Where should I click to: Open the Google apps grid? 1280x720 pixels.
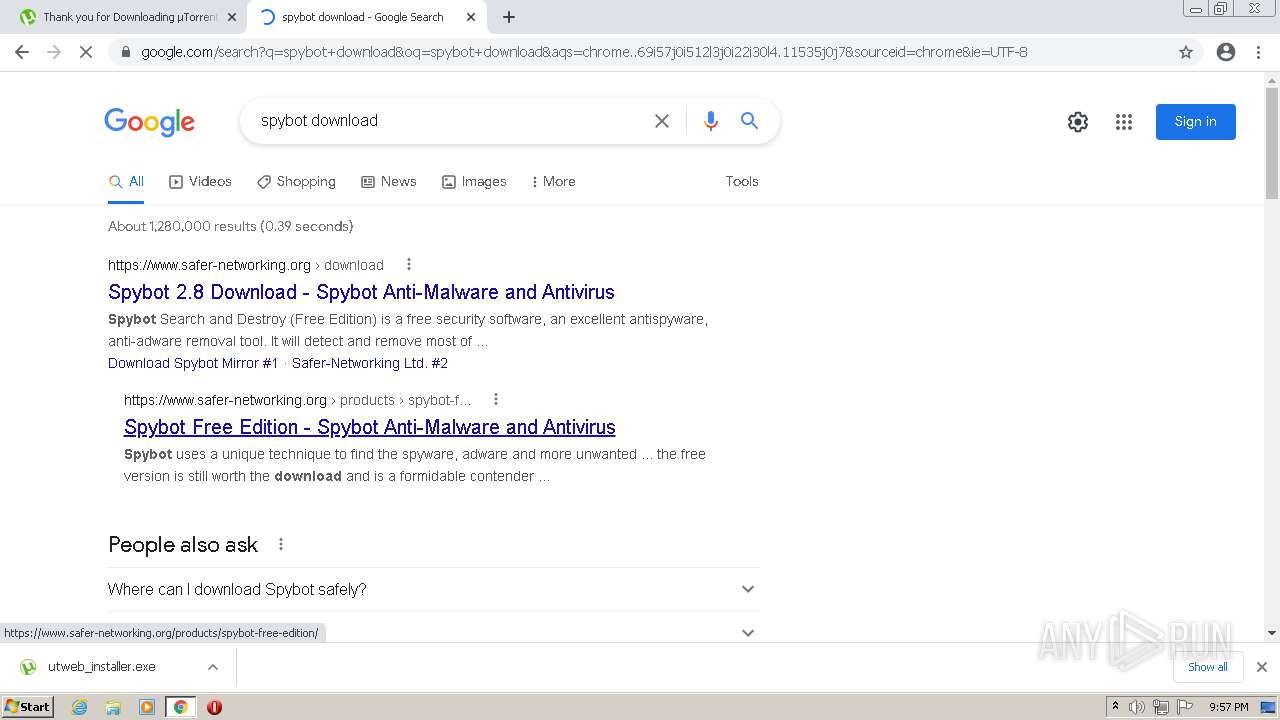coord(1124,122)
